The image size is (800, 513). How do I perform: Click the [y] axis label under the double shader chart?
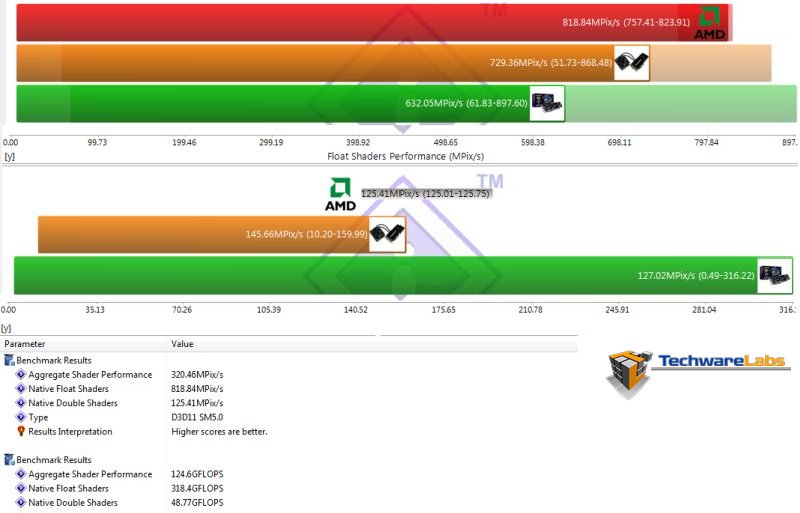(x=6, y=328)
